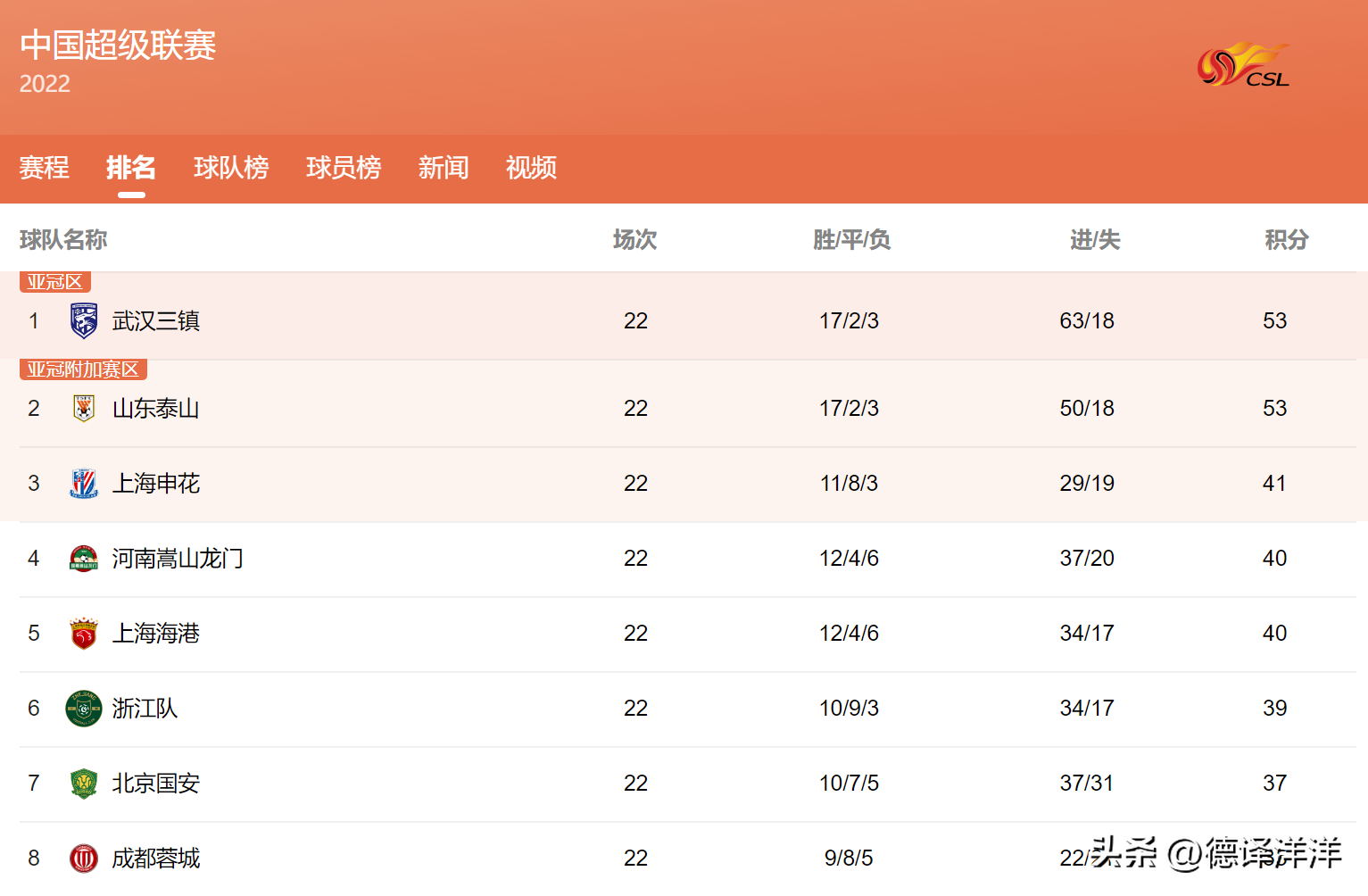Open the 球员榜 tab
The image size is (1368, 896).
[344, 167]
